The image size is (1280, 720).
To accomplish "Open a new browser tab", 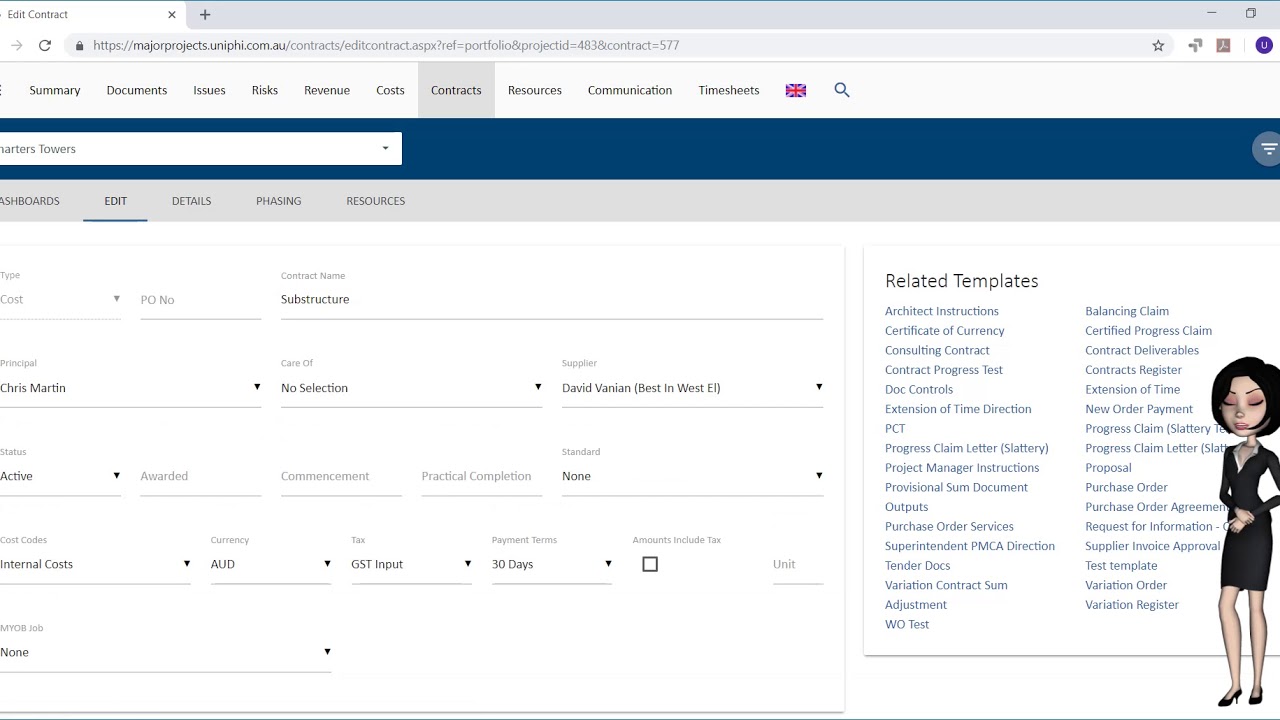I will coord(205,14).
